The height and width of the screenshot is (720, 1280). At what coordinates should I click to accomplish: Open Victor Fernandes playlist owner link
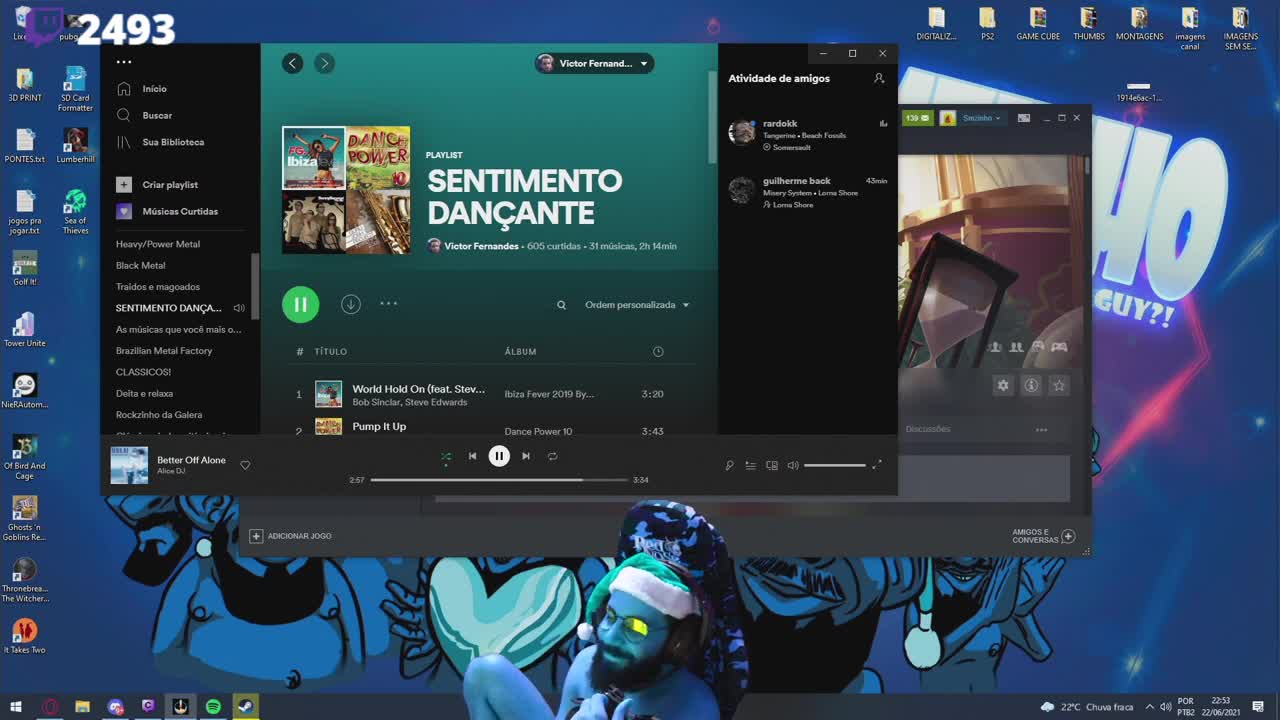(481, 246)
